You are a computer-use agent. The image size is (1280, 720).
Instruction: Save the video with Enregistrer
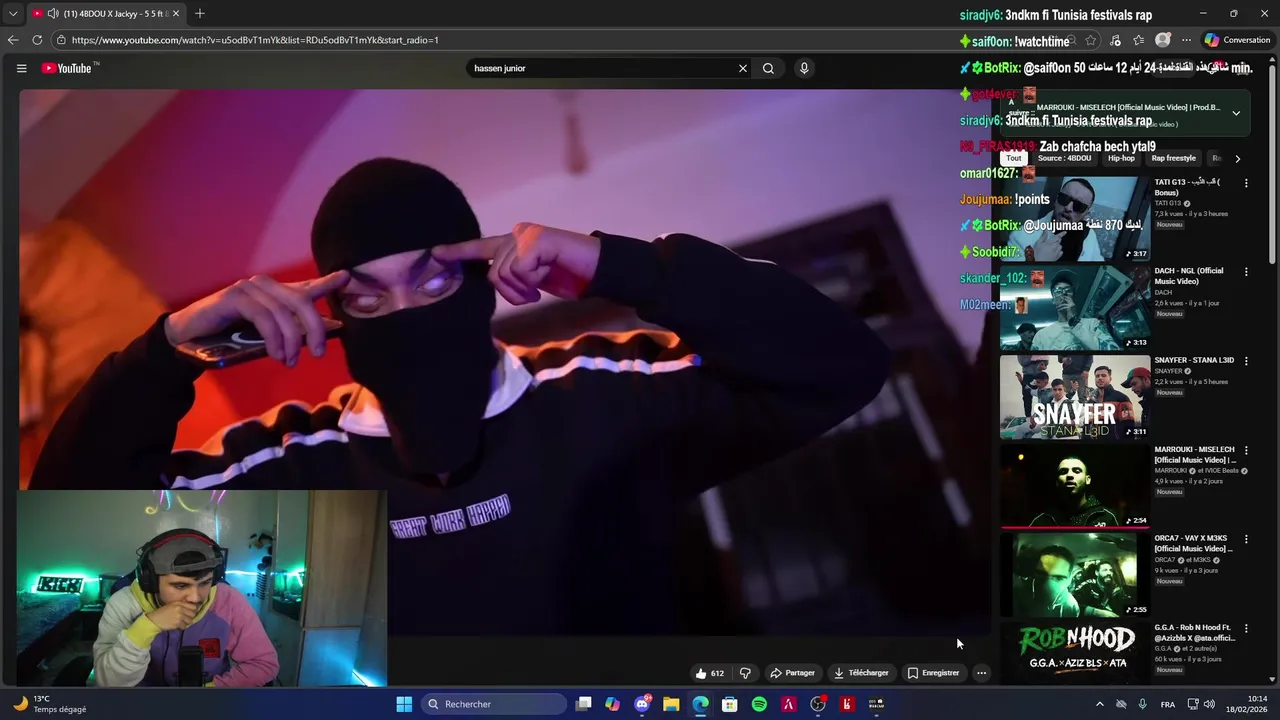[933, 673]
